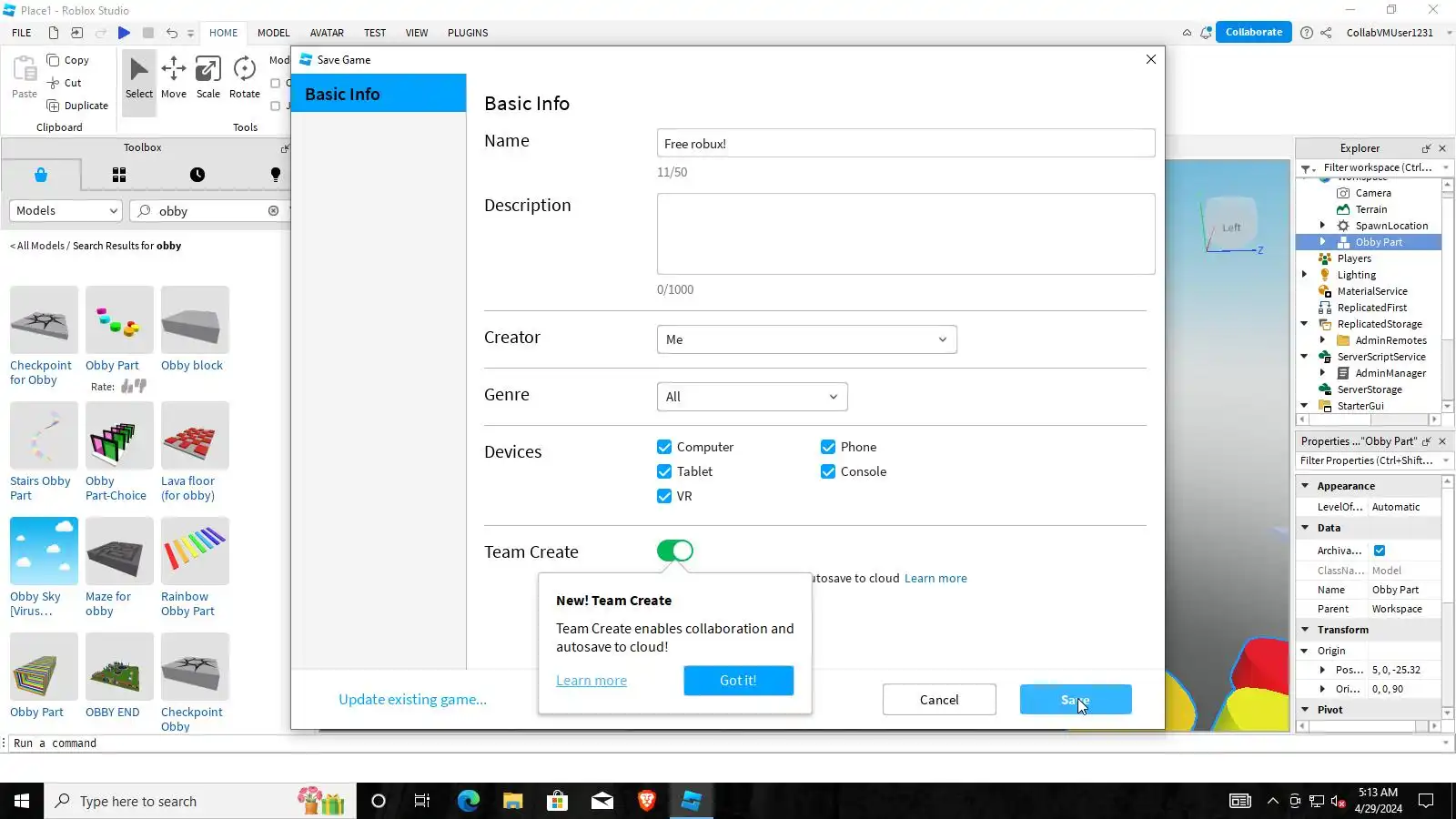Click the Undo arrow in the quick access bar
The width and height of the screenshot is (1456, 819).
coord(171,33)
